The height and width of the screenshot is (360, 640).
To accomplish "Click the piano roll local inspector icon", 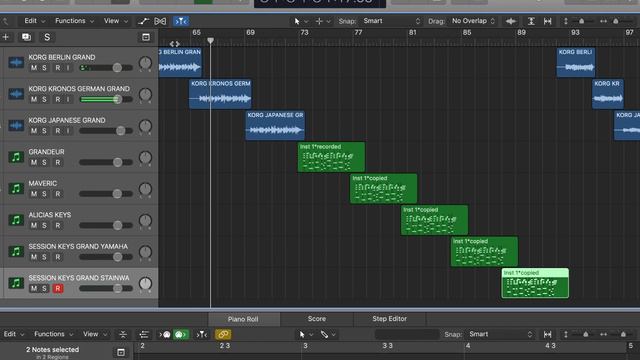I will pyautogui.click(x=121, y=352).
